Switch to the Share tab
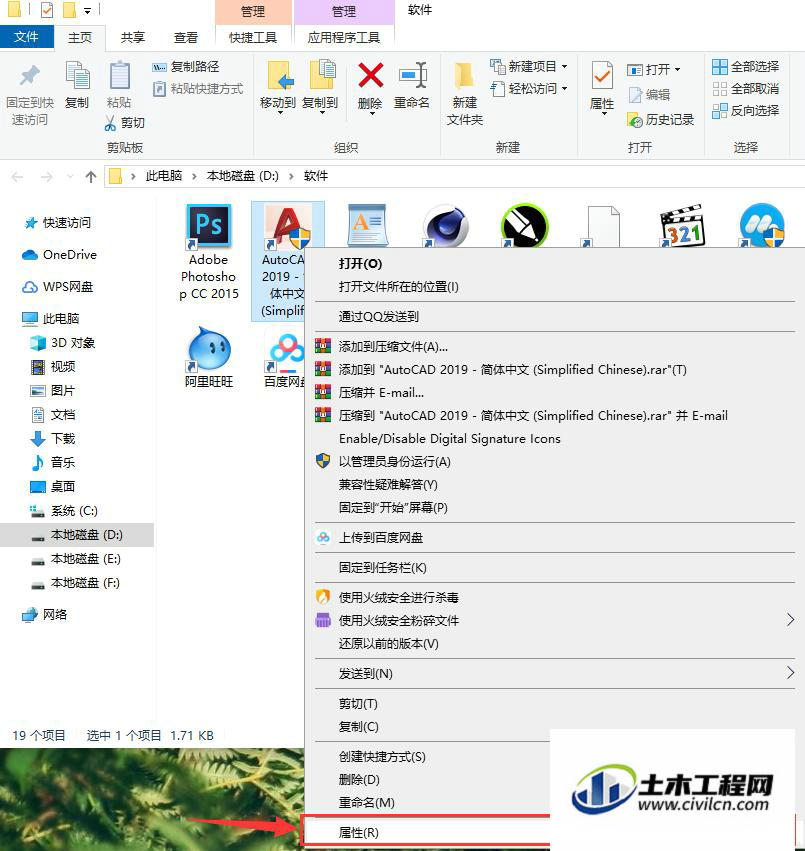Viewport: 805px width, 851px height. pyautogui.click(x=133, y=37)
